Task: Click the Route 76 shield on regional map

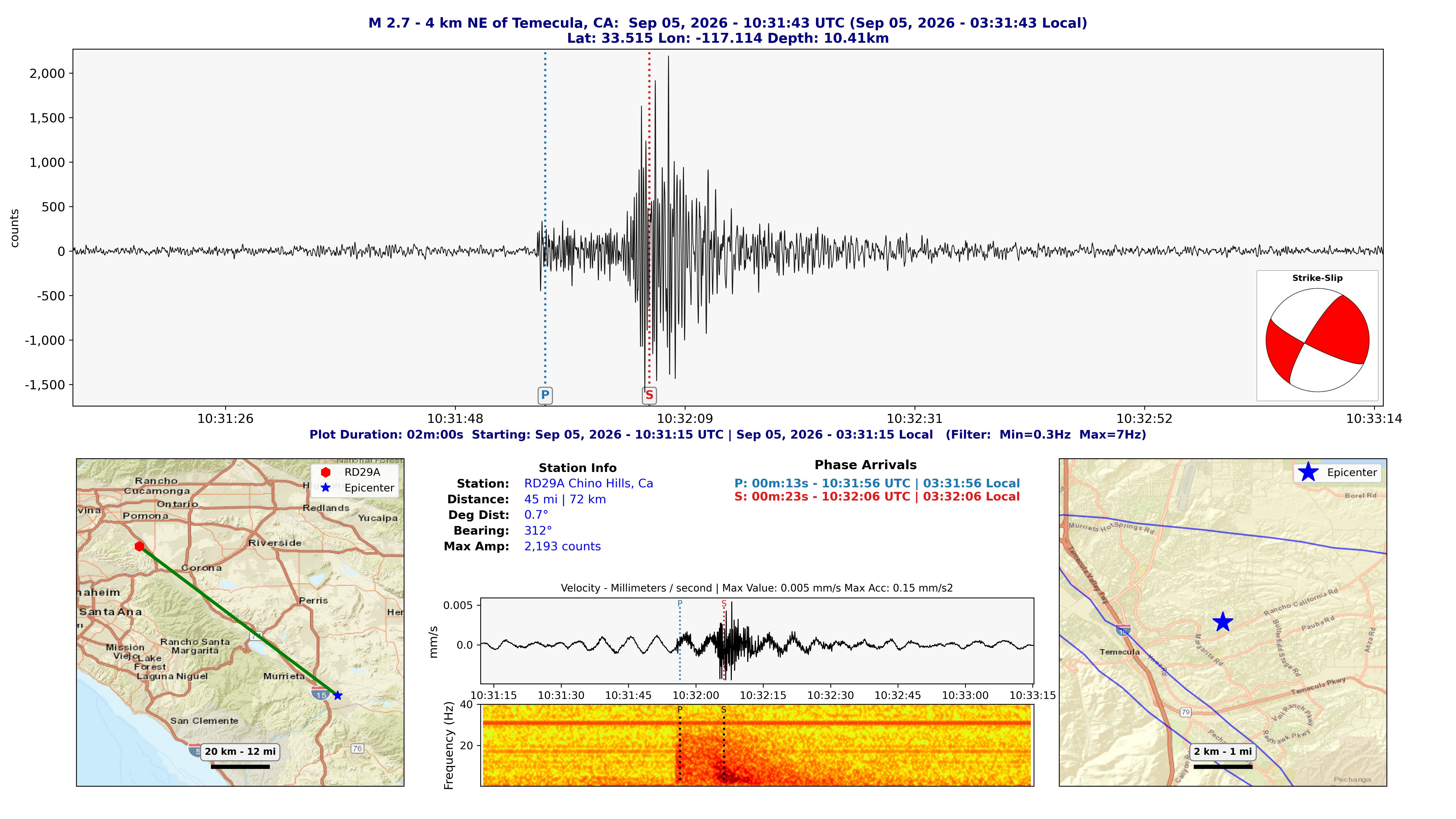Action: pyautogui.click(x=357, y=748)
